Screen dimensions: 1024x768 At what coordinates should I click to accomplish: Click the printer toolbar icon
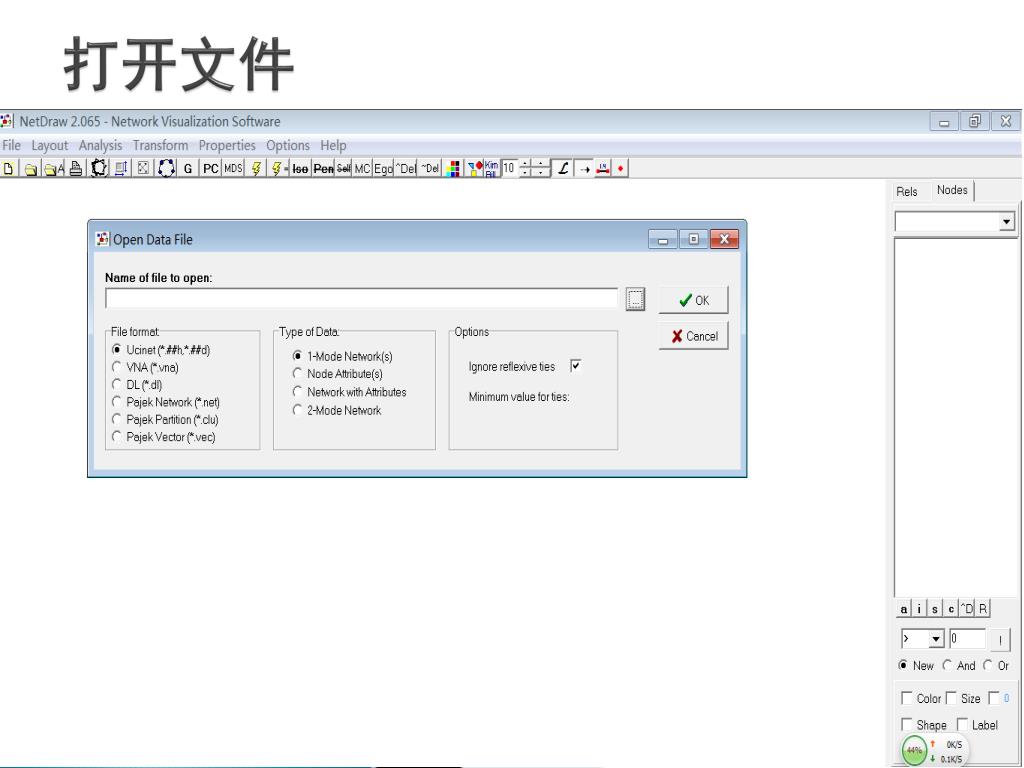(76, 169)
